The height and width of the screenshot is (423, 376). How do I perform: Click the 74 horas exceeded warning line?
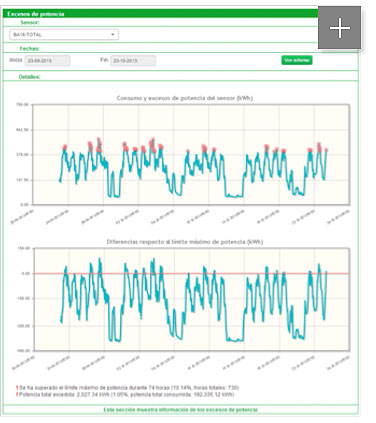[x=128, y=388]
